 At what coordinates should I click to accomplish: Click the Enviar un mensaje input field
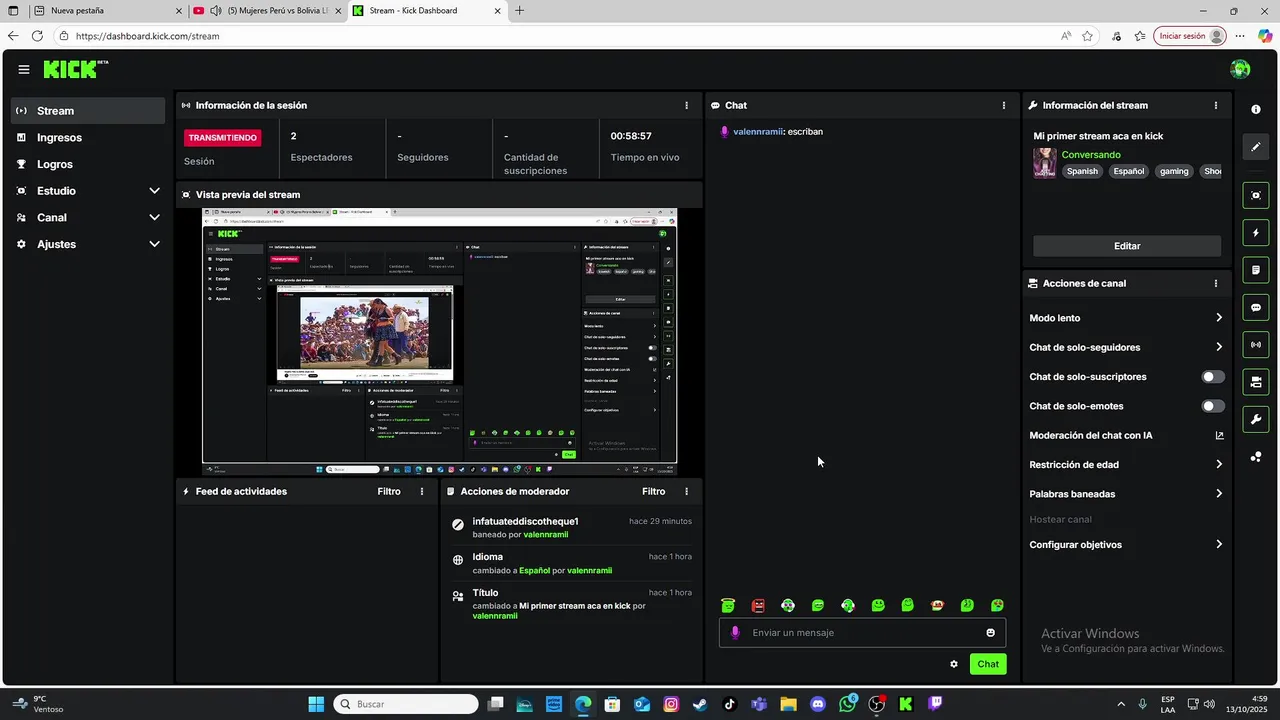(862, 633)
